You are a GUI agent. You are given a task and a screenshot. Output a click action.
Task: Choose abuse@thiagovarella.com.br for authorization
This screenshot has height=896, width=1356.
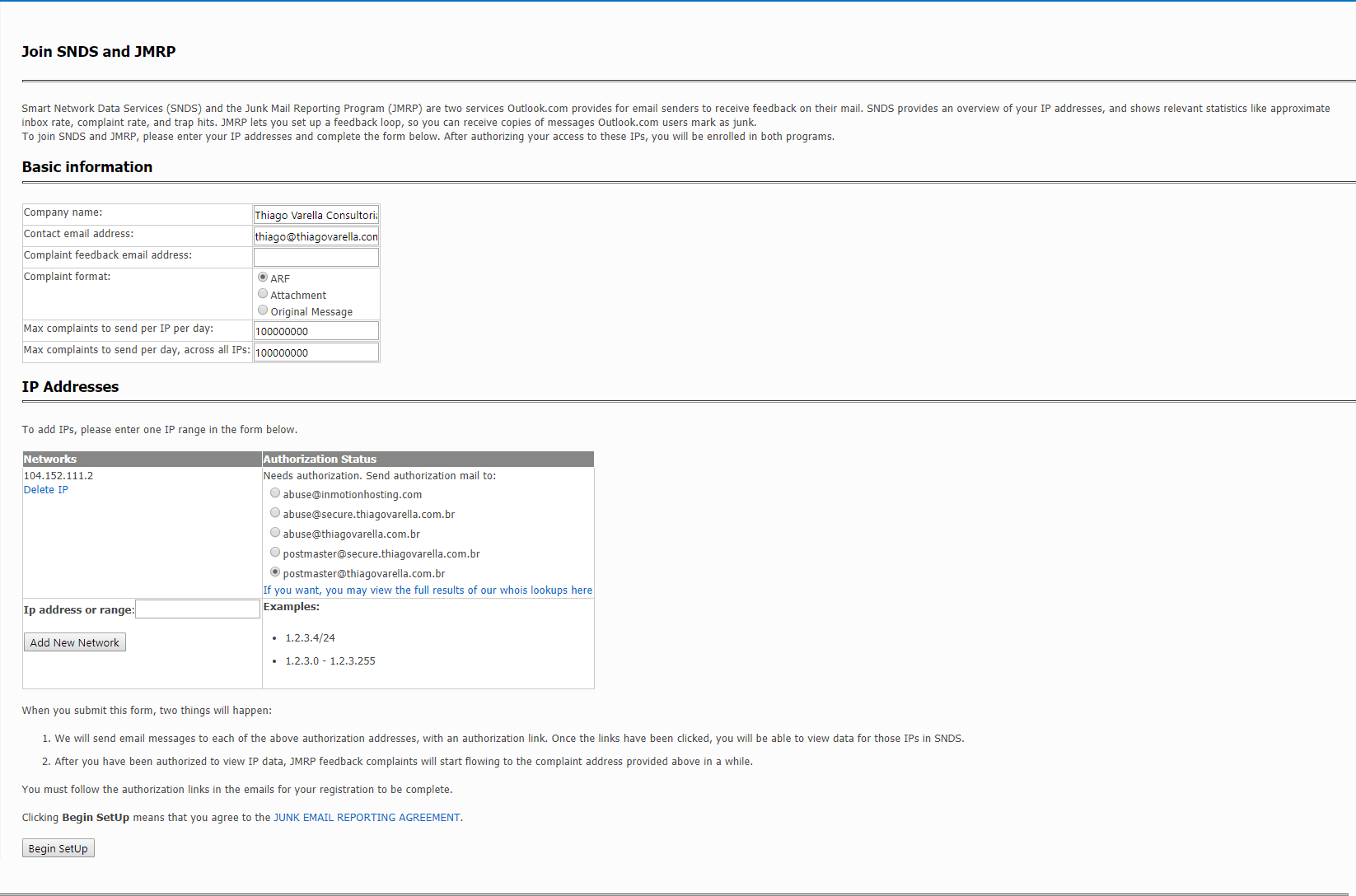(275, 533)
